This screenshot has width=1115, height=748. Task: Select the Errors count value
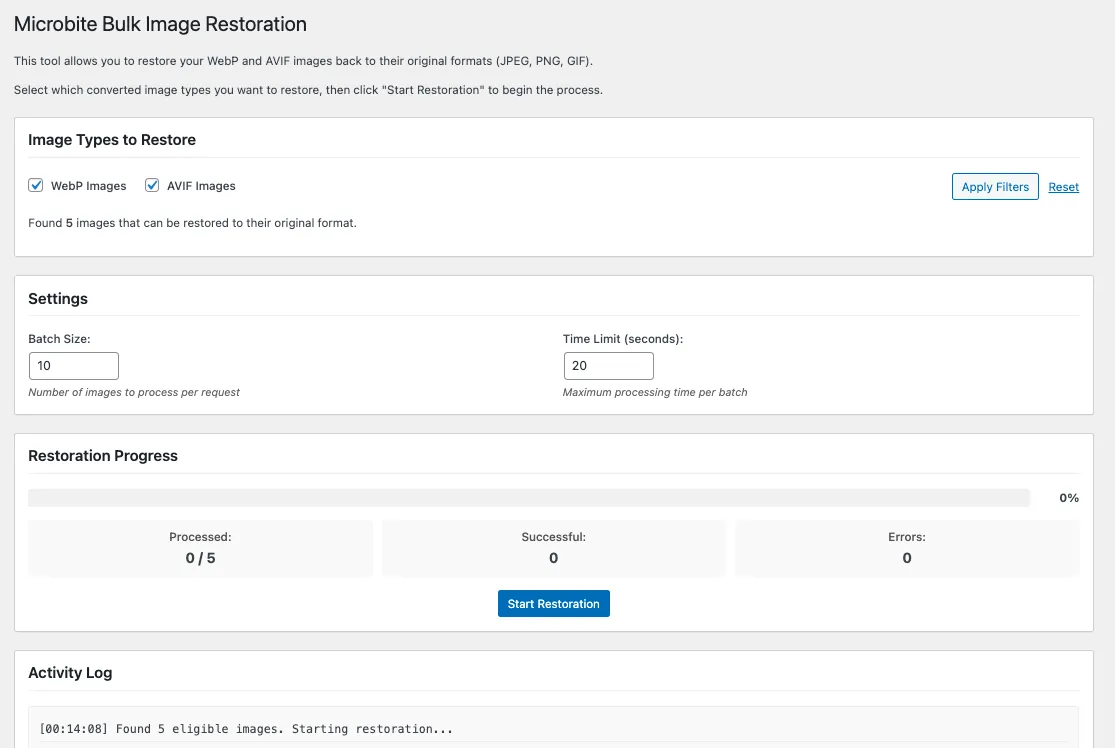[x=907, y=558]
